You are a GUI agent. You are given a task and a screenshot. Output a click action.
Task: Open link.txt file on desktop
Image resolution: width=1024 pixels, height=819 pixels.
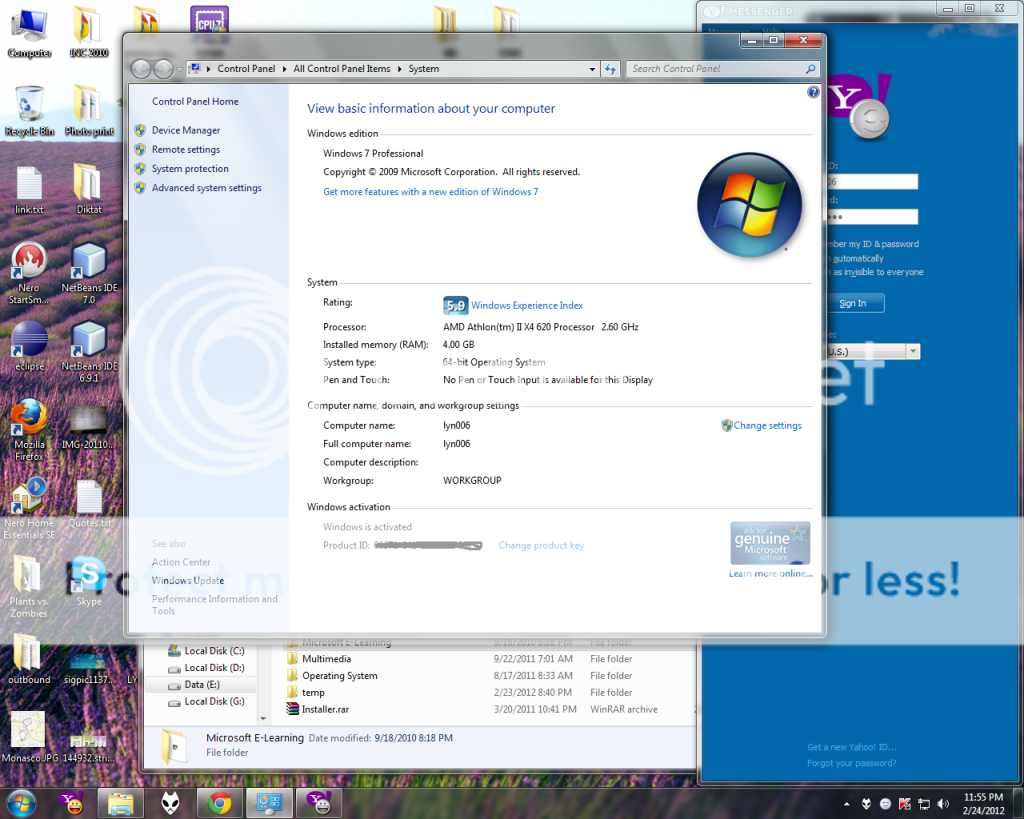click(x=29, y=190)
